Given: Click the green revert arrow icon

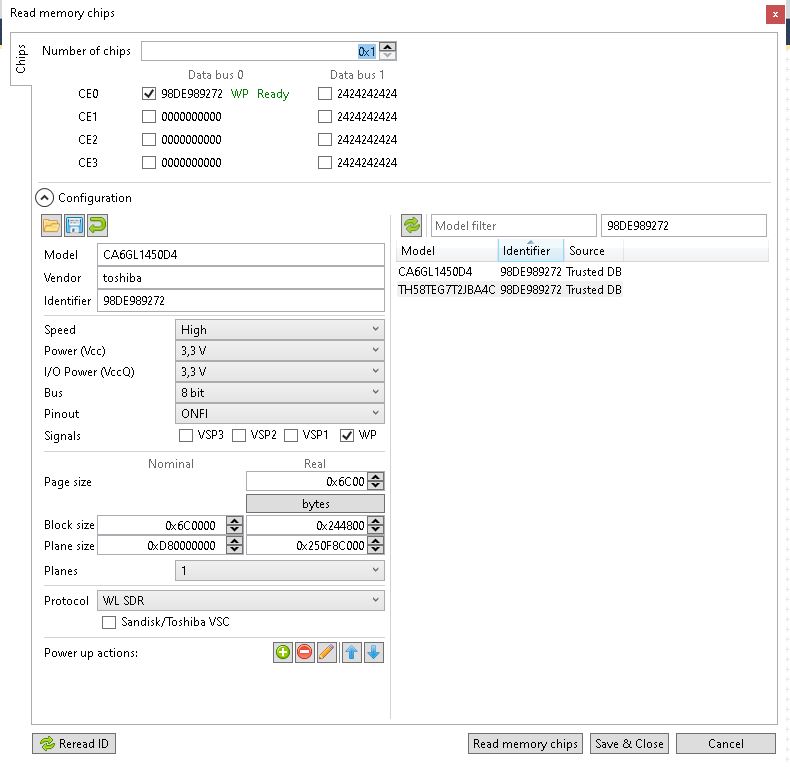Looking at the screenshot, I should (97, 225).
